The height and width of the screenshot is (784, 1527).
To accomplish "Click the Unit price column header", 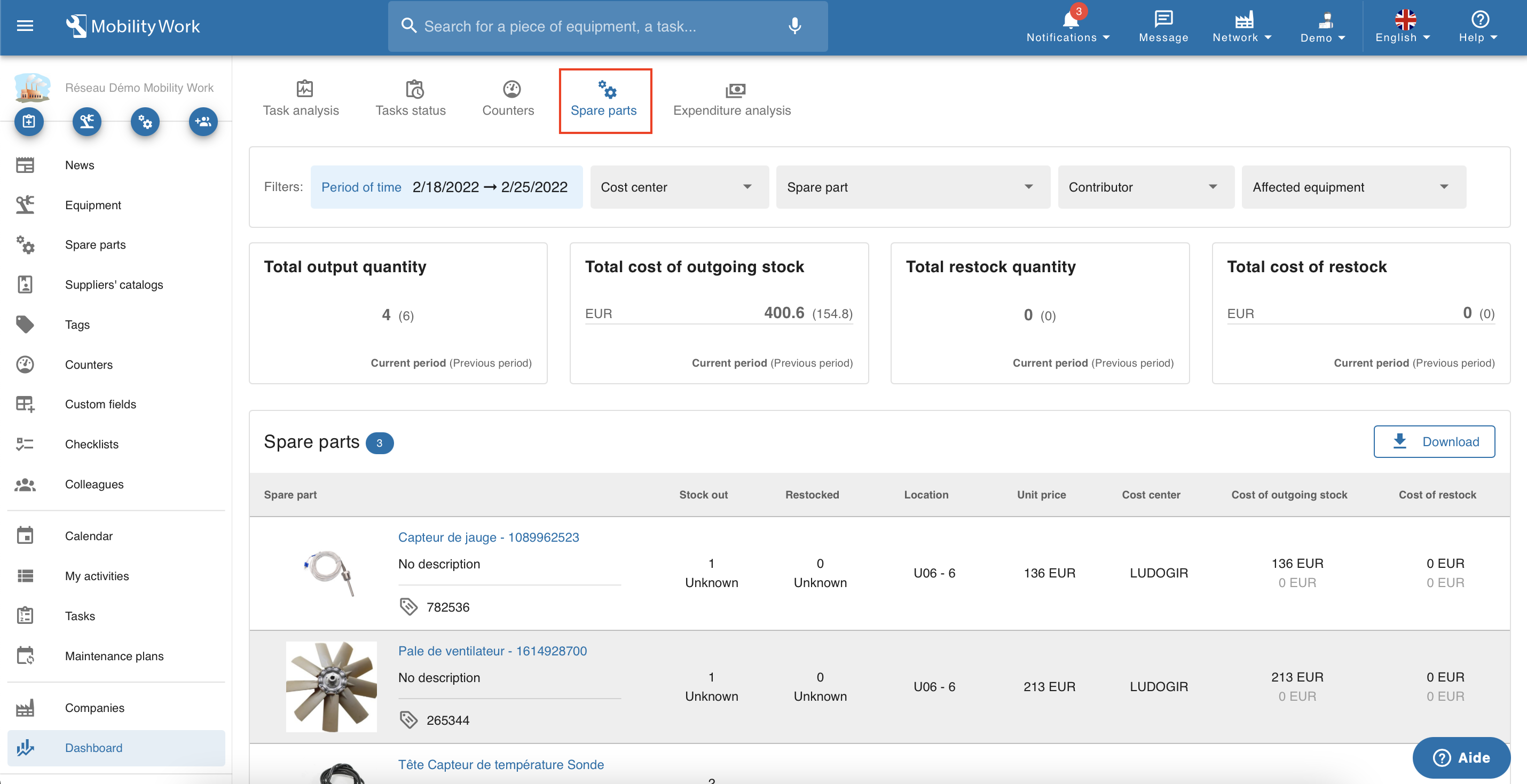I will pyautogui.click(x=1041, y=494).
